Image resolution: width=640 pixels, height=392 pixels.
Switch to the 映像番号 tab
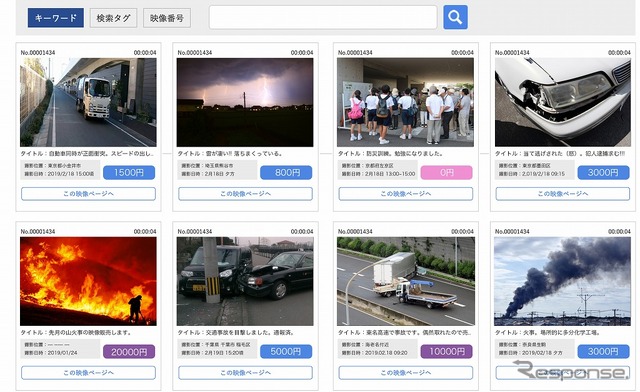point(167,18)
